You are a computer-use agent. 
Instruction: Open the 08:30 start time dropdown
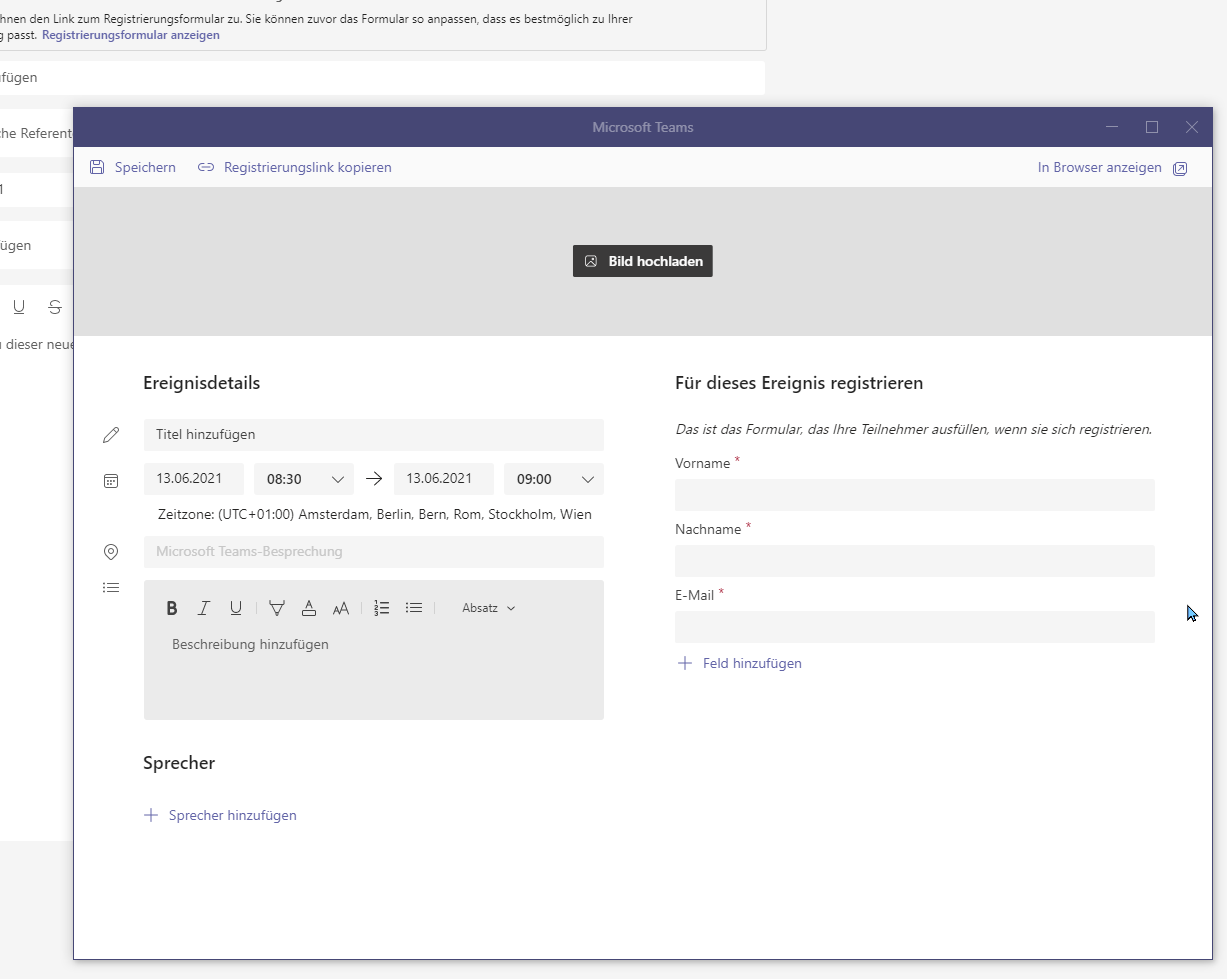[x=304, y=479]
